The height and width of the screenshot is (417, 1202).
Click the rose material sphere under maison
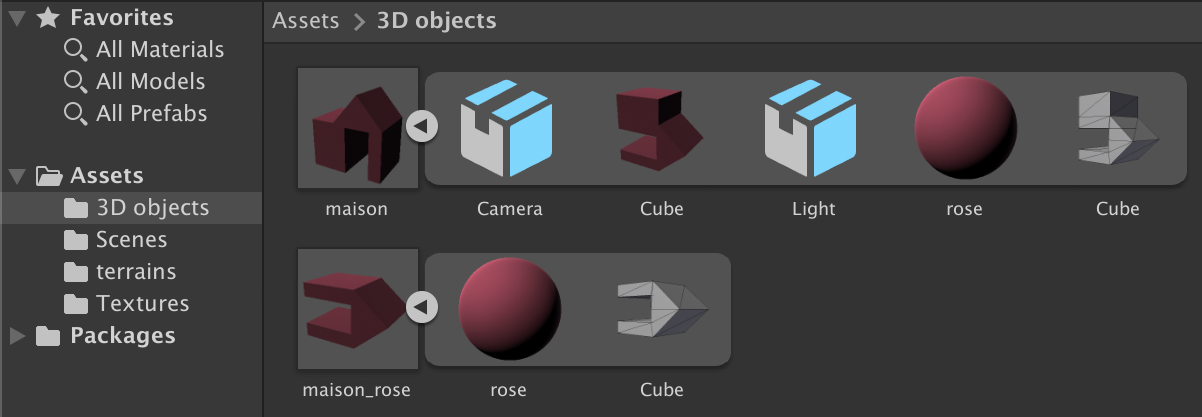[965, 128]
